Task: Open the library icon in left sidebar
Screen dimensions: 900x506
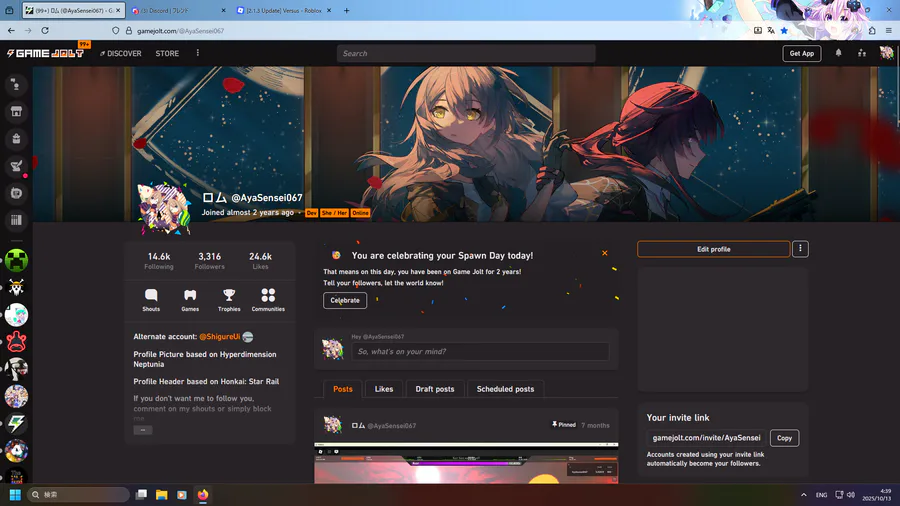Action: pyautogui.click(x=16, y=220)
